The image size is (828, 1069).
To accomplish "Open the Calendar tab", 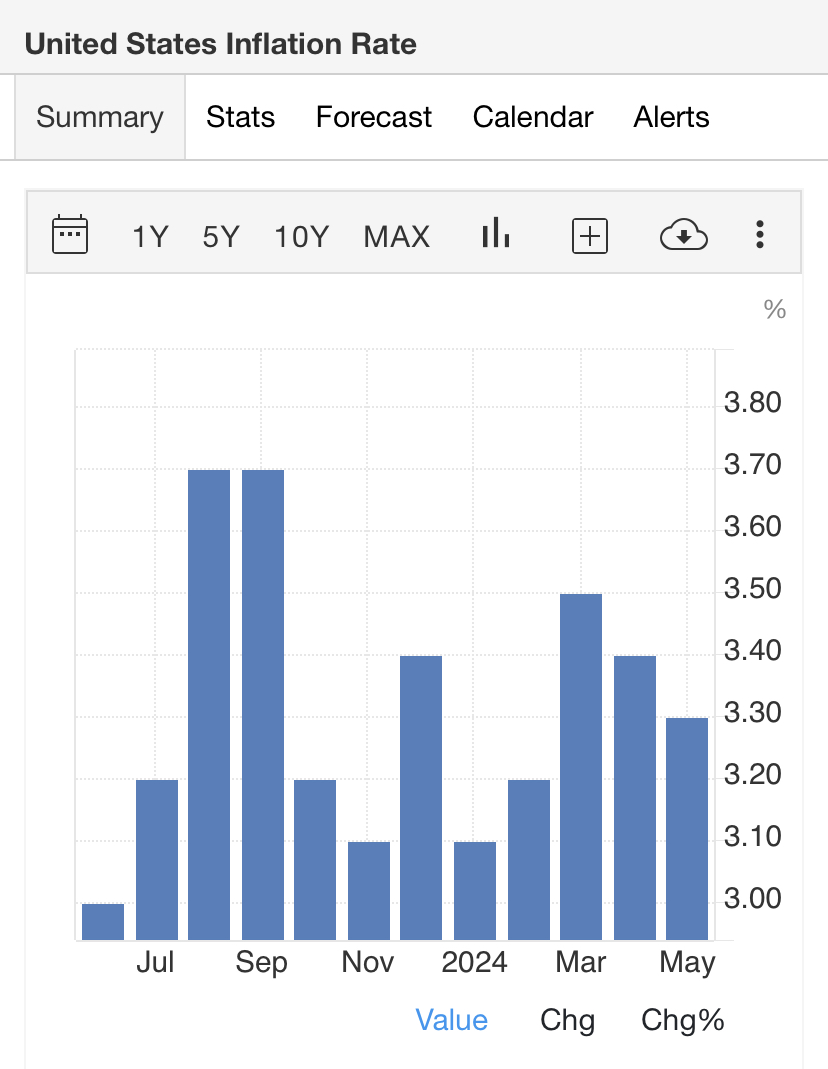I will click(533, 117).
